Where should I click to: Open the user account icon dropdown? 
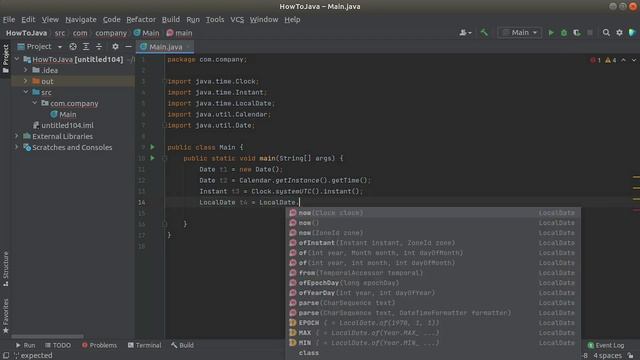point(465,33)
